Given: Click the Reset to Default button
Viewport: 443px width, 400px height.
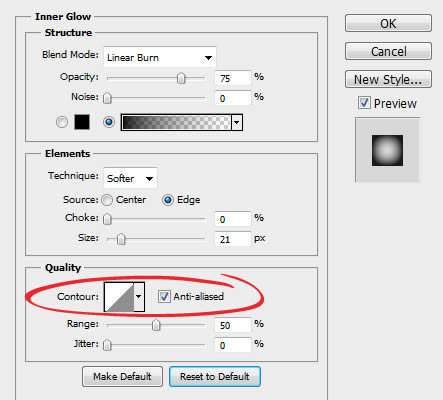Looking at the screenshot, I should (x=215, y=377).
